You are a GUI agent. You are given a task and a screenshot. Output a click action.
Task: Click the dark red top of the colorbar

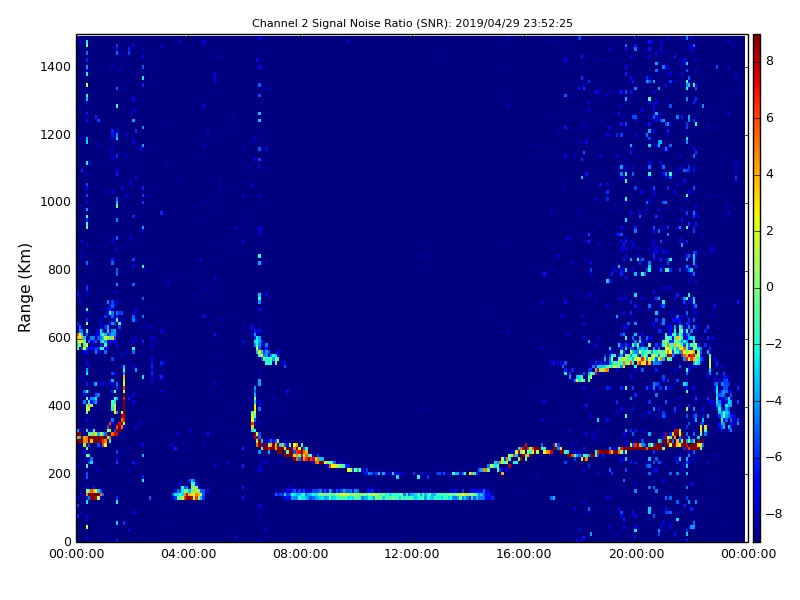click(756, 40)
